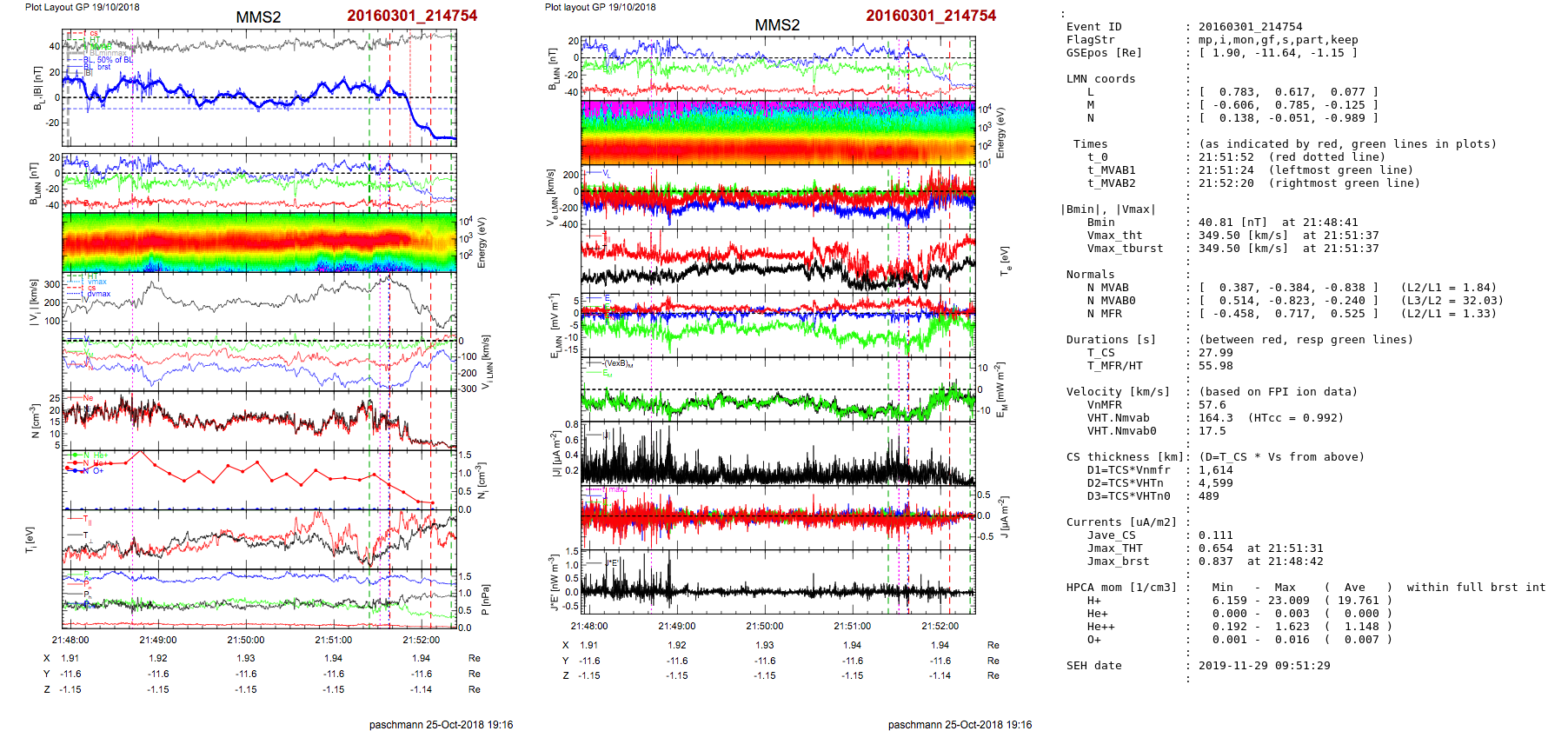Click the Bmin value '40.81 [nT] at 21:48:41'
Screen dimensions: 1568x731
(x=1278, y=223)
